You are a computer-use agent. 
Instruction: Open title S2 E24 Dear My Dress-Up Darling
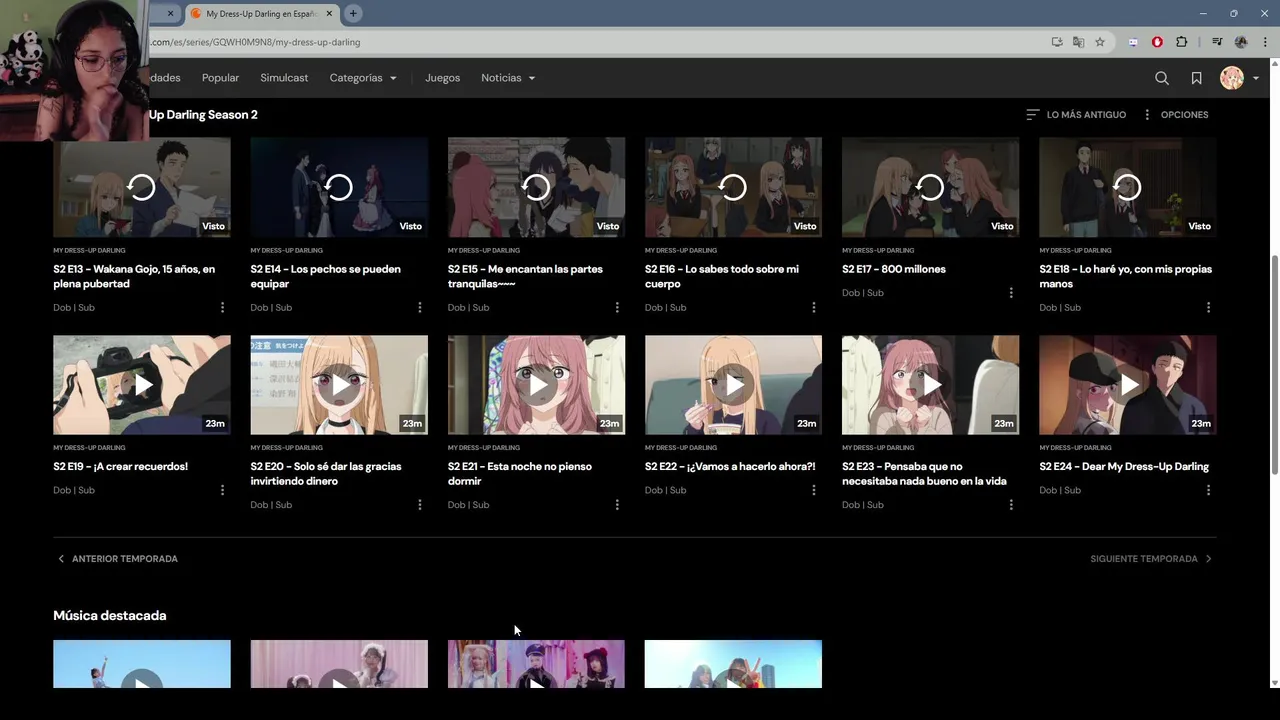[1124, 467]
